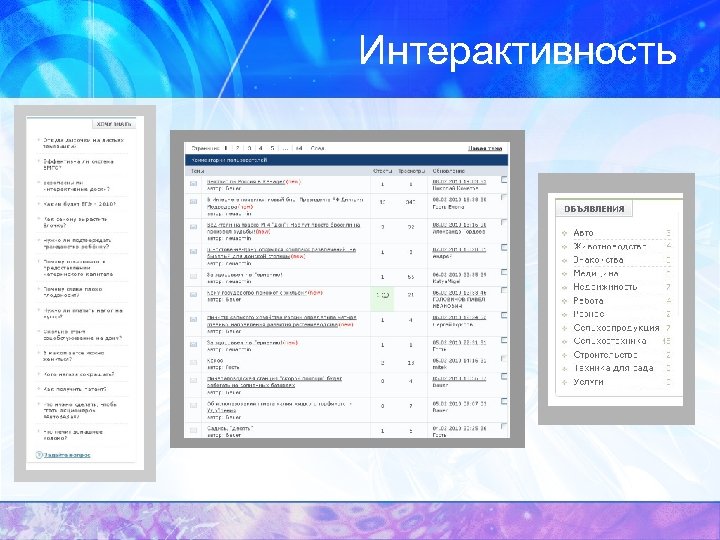This screenshot has width=720, height=540.
Task: Click envelope icon of the solar-battery station topic
Action: coord(193,380)
